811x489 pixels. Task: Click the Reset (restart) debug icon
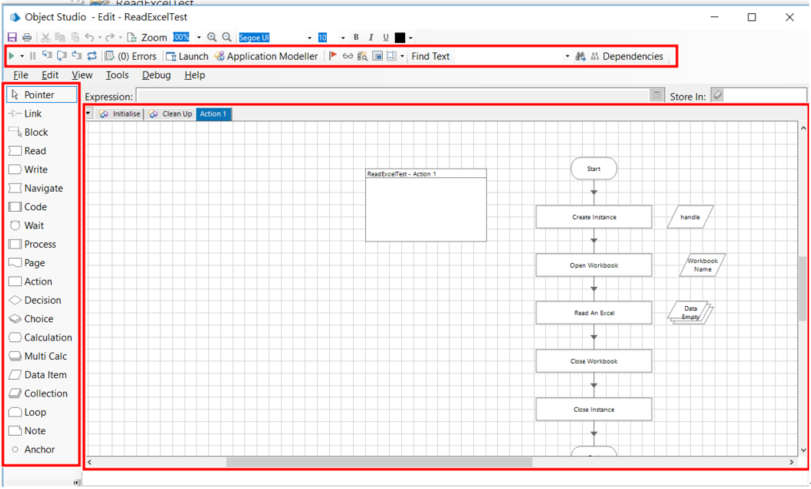92,56
